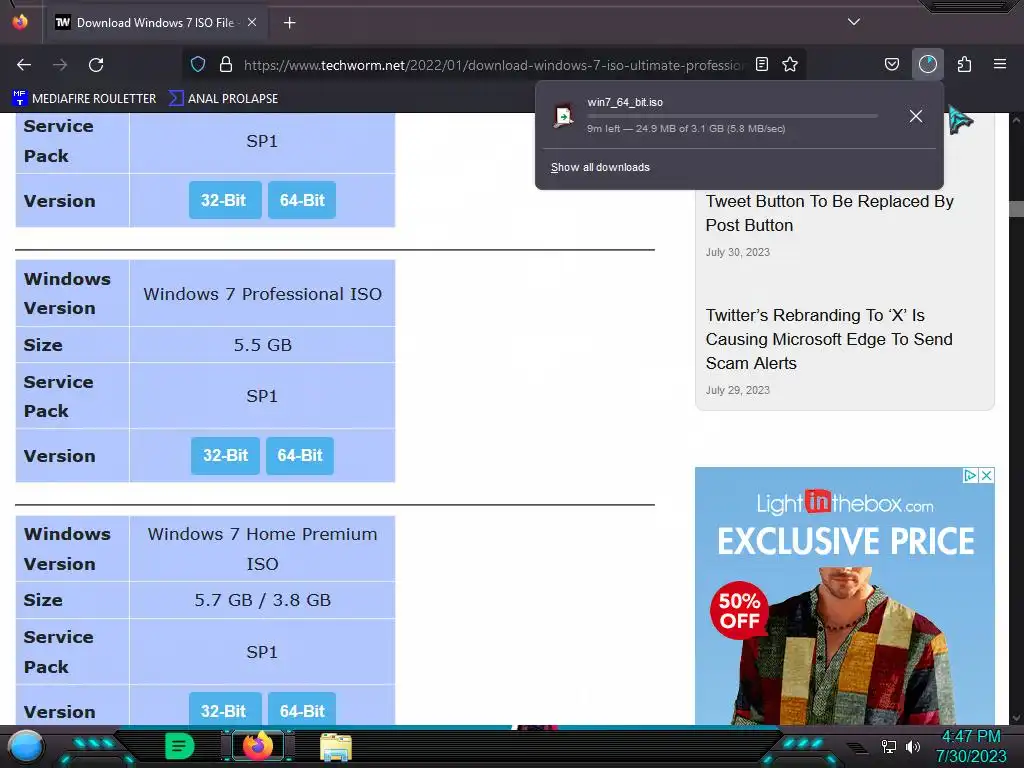Screen dimensions: 1024x768
Task: Select the Windows 7 Professional ISO text
Action: [263, 294]
